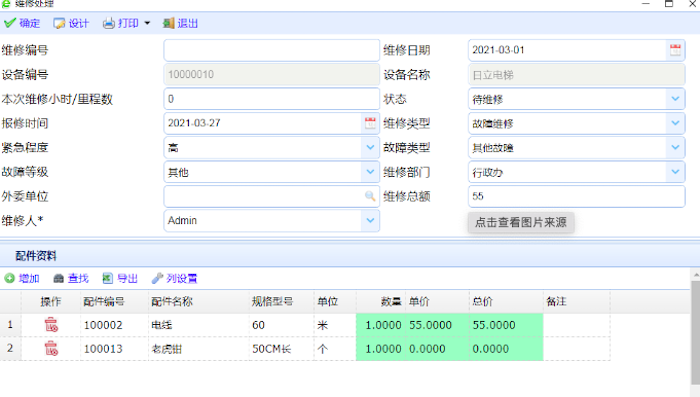Screen dimensions: 700x397
Task: Click the 数量 column header
Action: (380, 302)
